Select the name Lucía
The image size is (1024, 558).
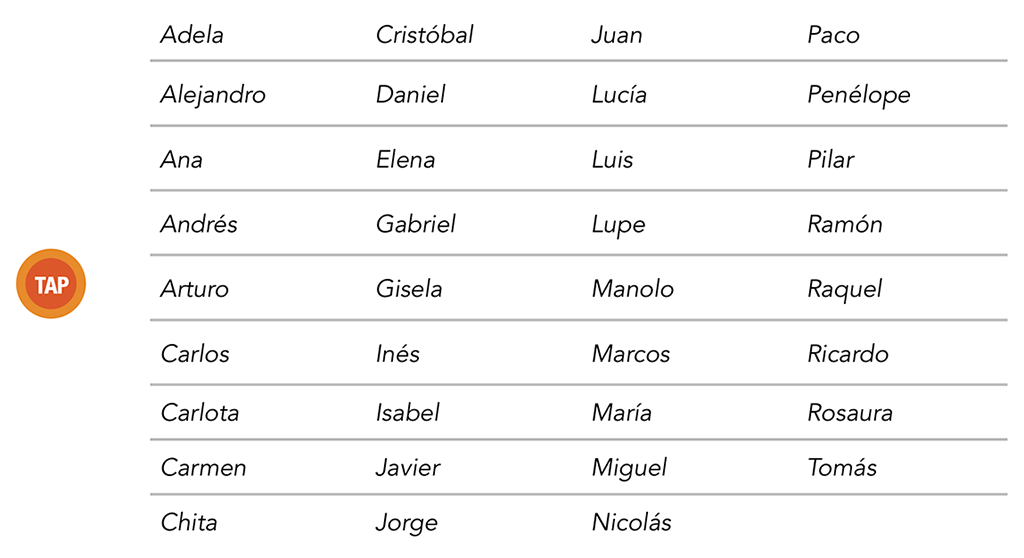[619, 95]
